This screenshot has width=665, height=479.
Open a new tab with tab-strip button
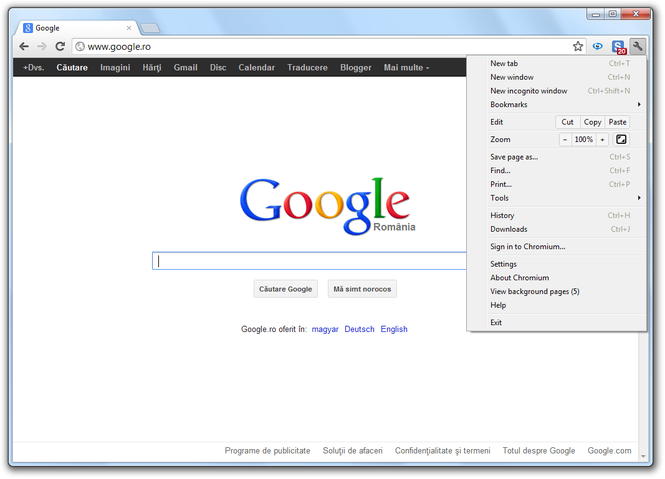coord(150,28)
